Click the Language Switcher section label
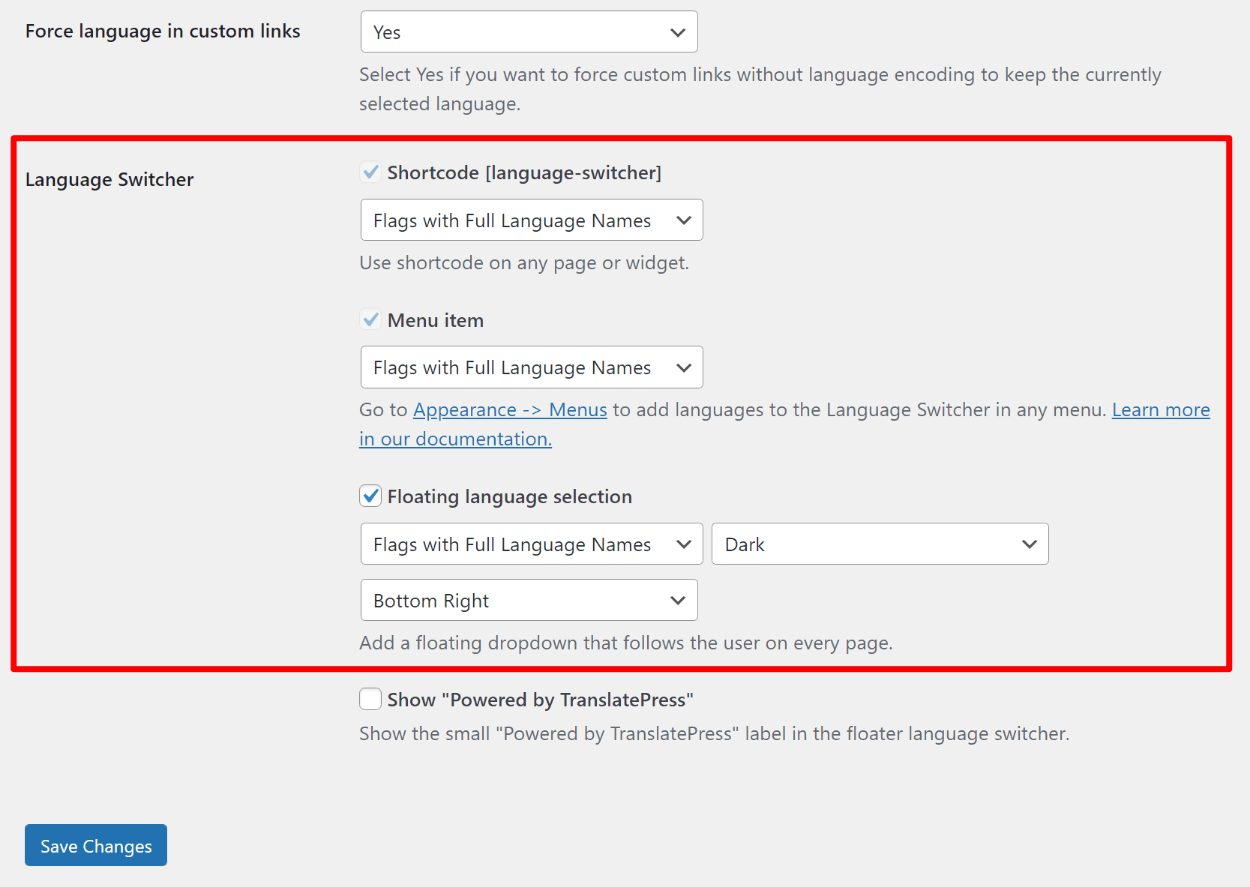 (x=110, y=180)
